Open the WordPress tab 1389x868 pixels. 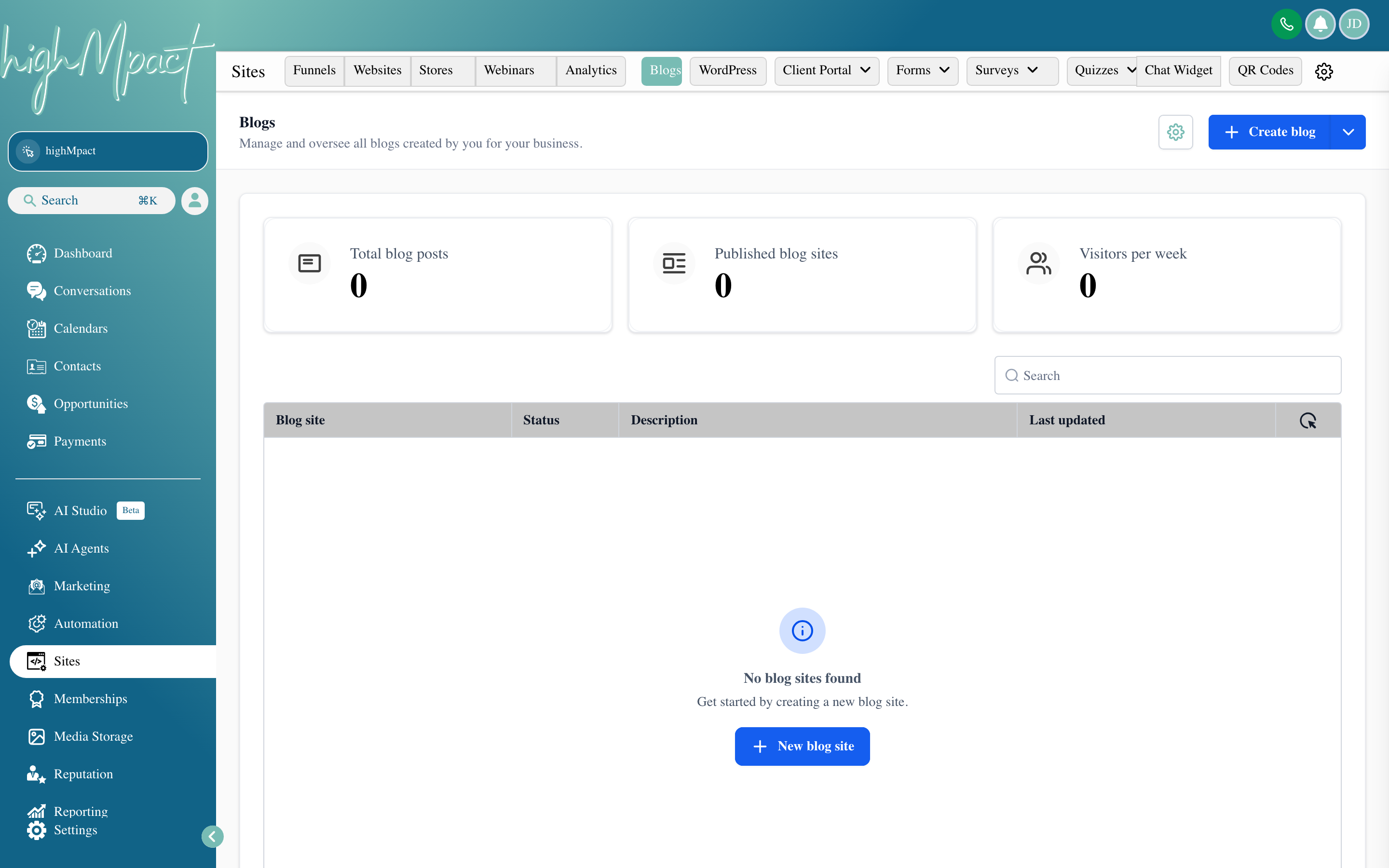tap(727, 70)
